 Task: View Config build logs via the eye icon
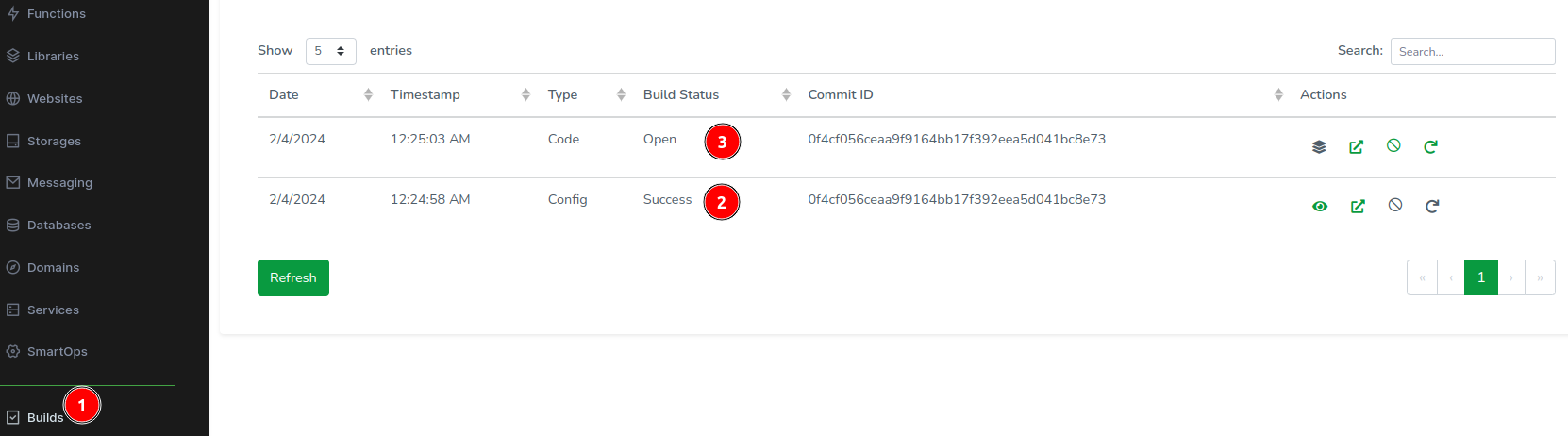pyautogui.click(x=1320, y=207)
